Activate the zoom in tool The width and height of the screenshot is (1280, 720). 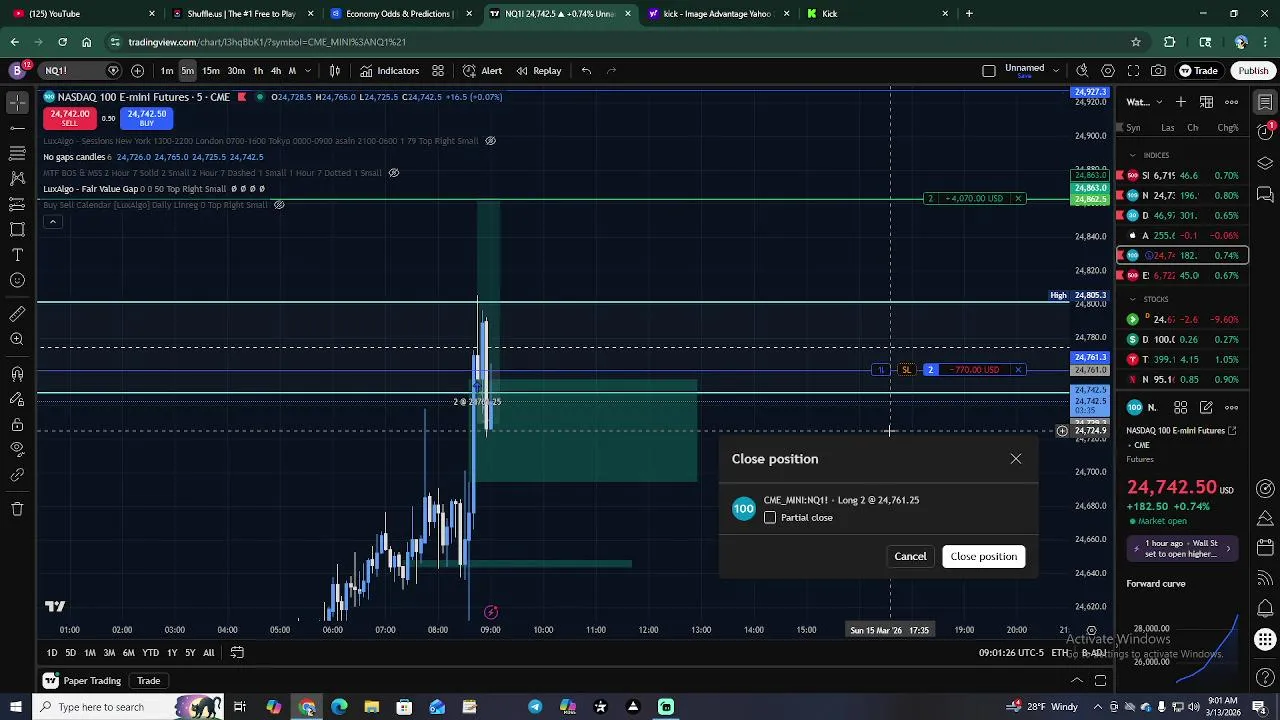point(17,340)
